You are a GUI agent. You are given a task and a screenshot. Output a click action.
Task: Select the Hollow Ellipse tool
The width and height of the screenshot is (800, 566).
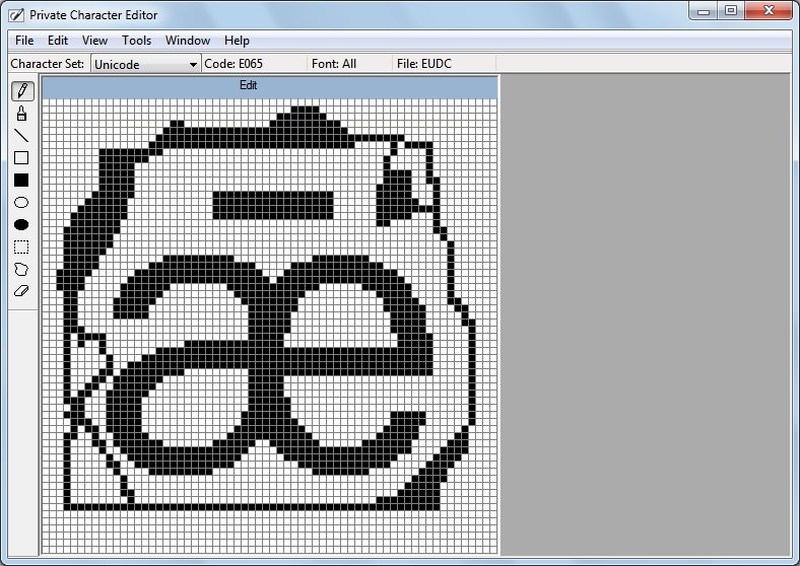pos(21,203)
